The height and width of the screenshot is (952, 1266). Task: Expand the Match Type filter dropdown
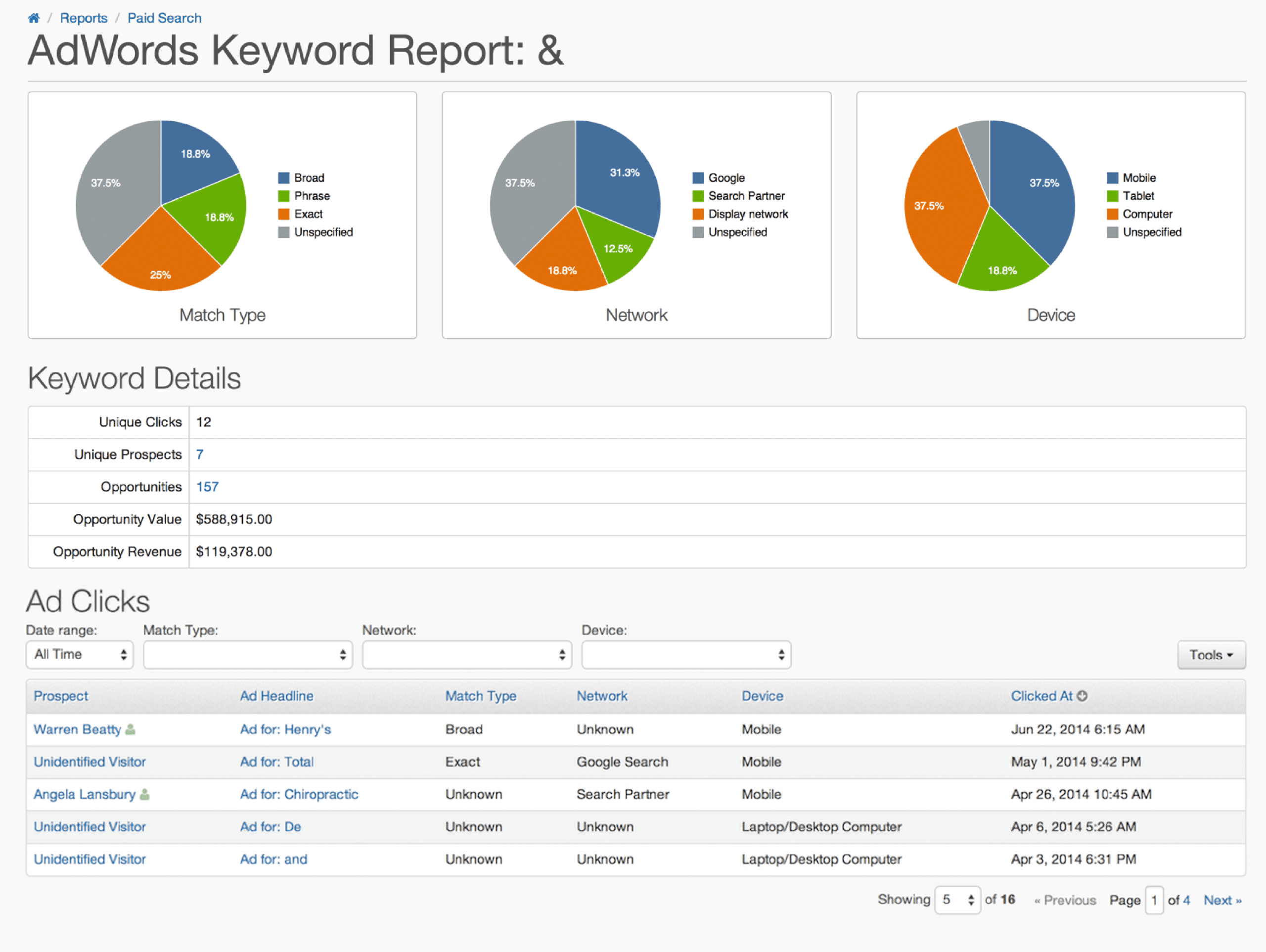(248, 654)
